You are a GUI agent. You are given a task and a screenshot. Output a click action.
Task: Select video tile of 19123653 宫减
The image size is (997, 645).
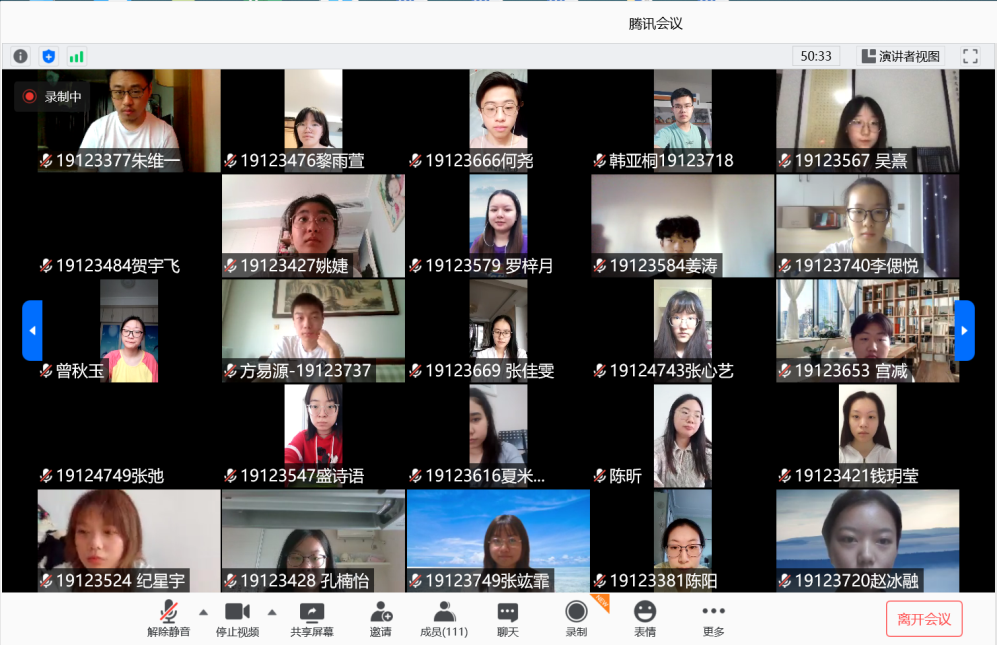(868, 330)
